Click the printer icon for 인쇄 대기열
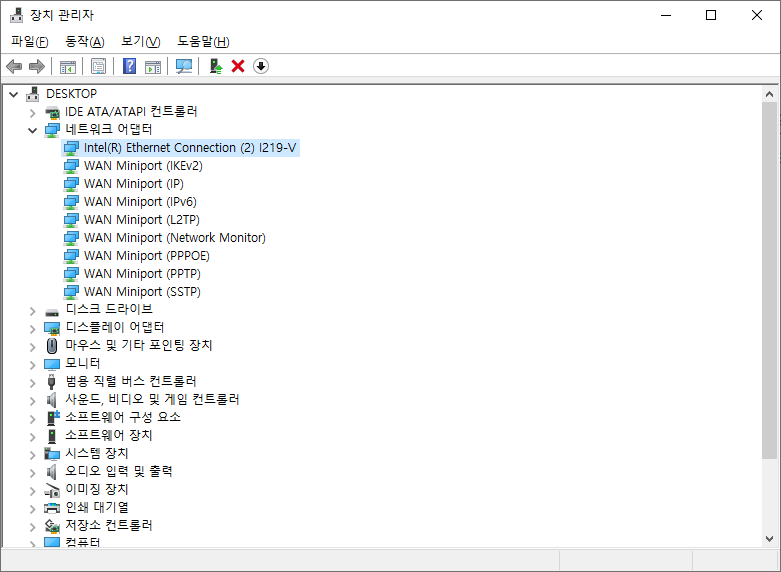The width and height of the screenshot is (781, 572). pos(52,508)
